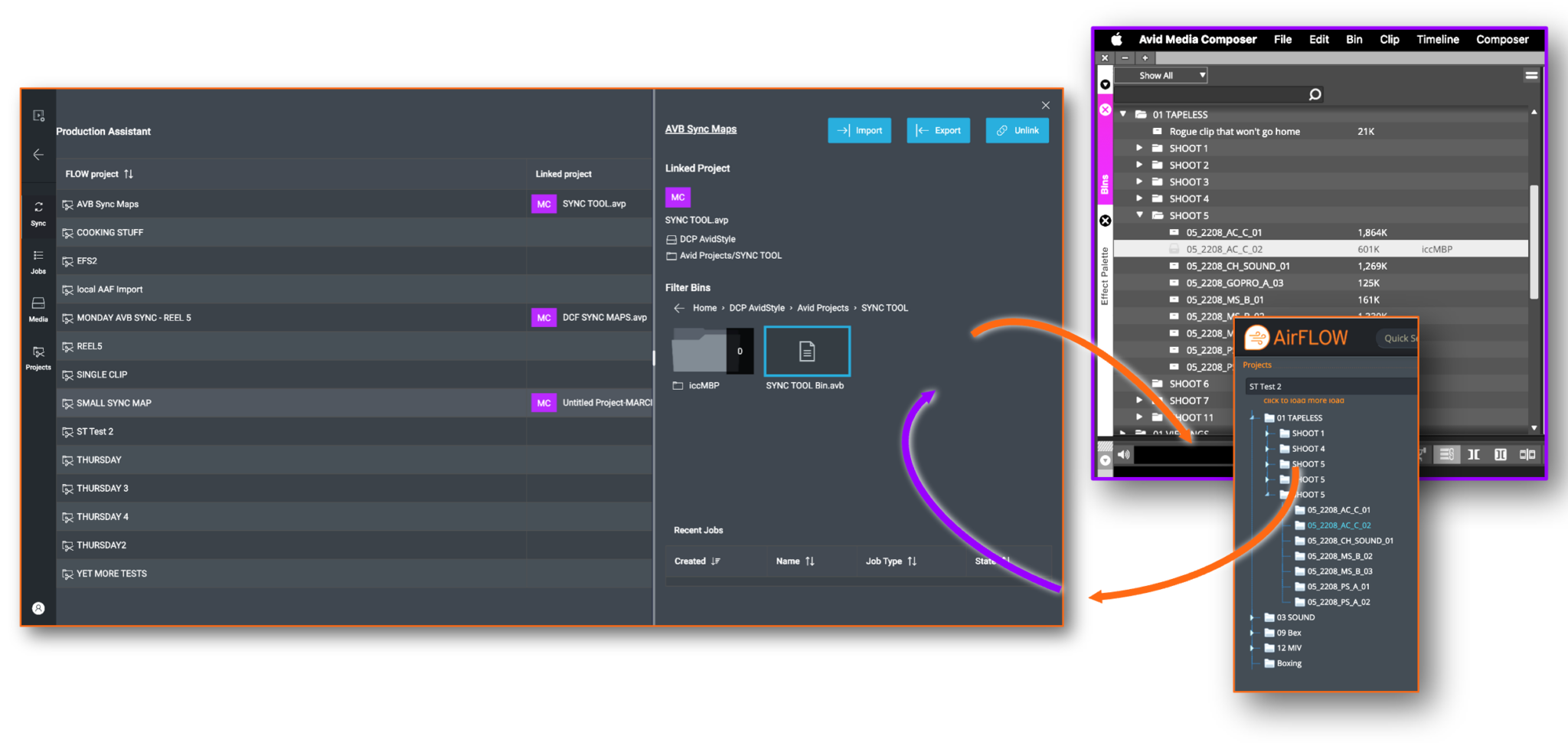Click the Import button in AVB Sync Maps panel

pos(859,130)
